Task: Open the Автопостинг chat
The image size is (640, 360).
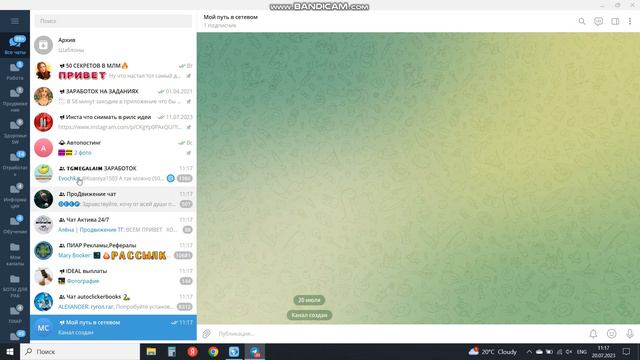Action: pyautogui.click(x=113, y=148)
